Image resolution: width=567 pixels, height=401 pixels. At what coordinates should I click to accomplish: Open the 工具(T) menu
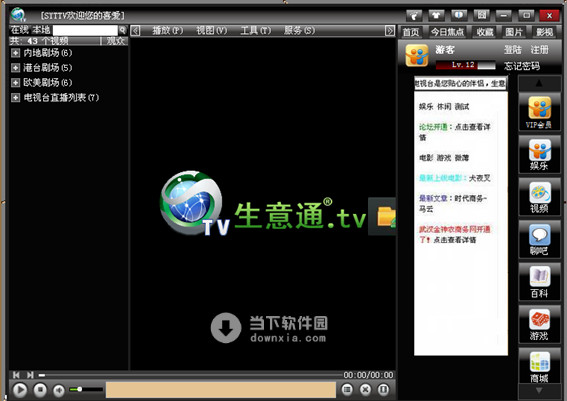tap(256, 30)
